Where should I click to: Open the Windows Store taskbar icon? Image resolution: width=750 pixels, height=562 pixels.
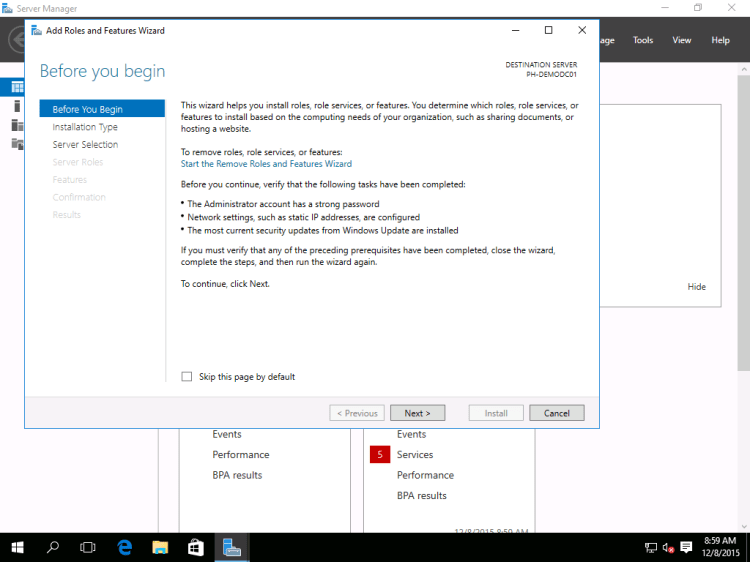(196, 547)
